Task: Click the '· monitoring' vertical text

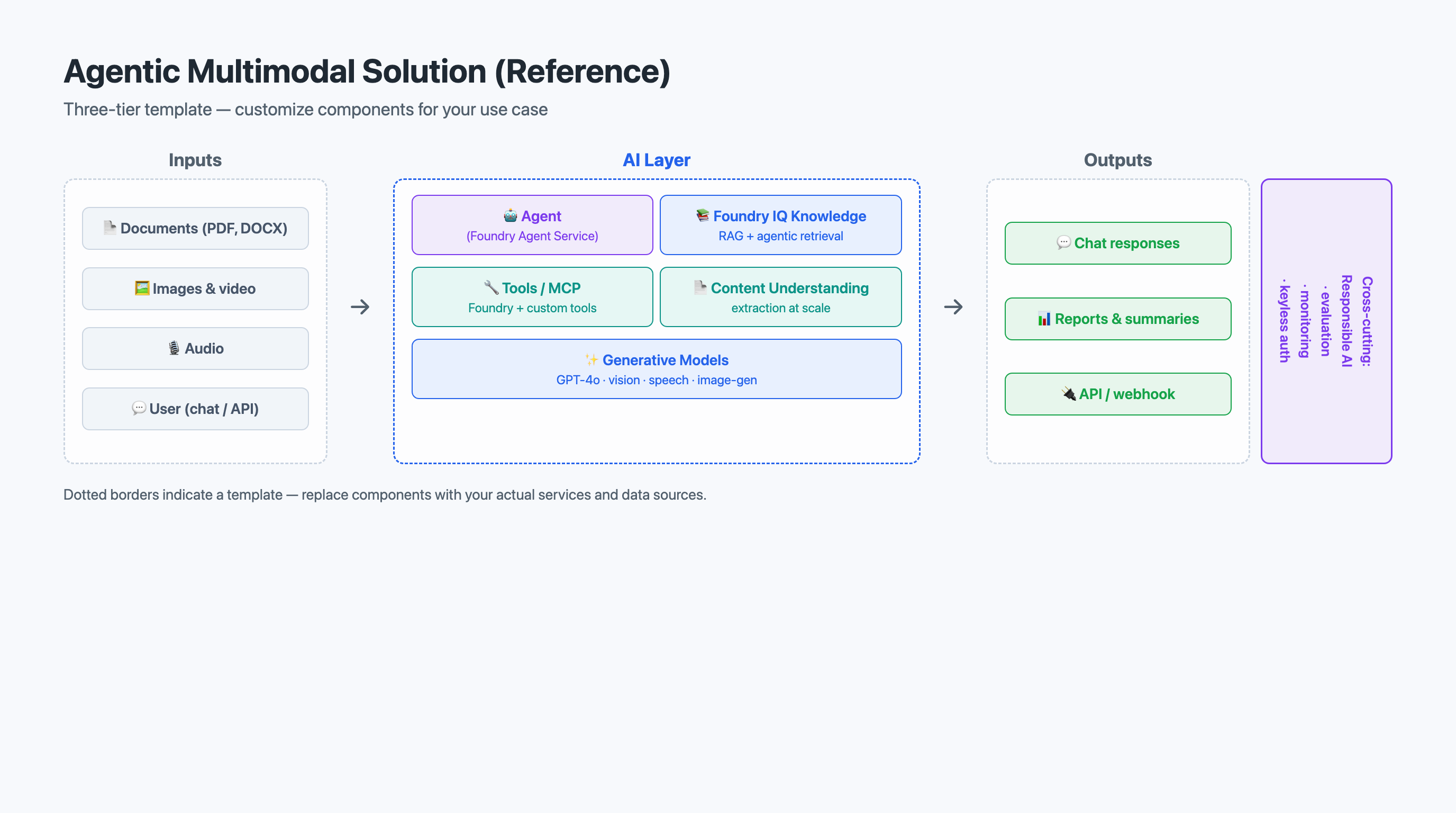Action: (x=1305, y=321)
